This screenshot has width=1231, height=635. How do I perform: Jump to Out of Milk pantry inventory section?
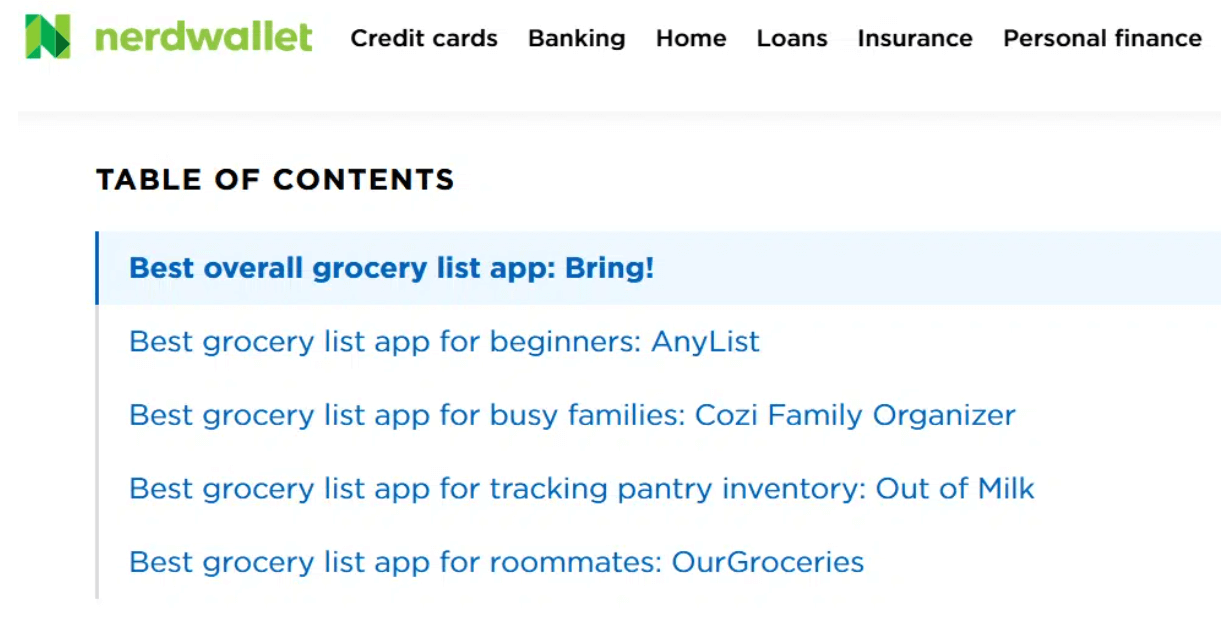pos(582,488)
